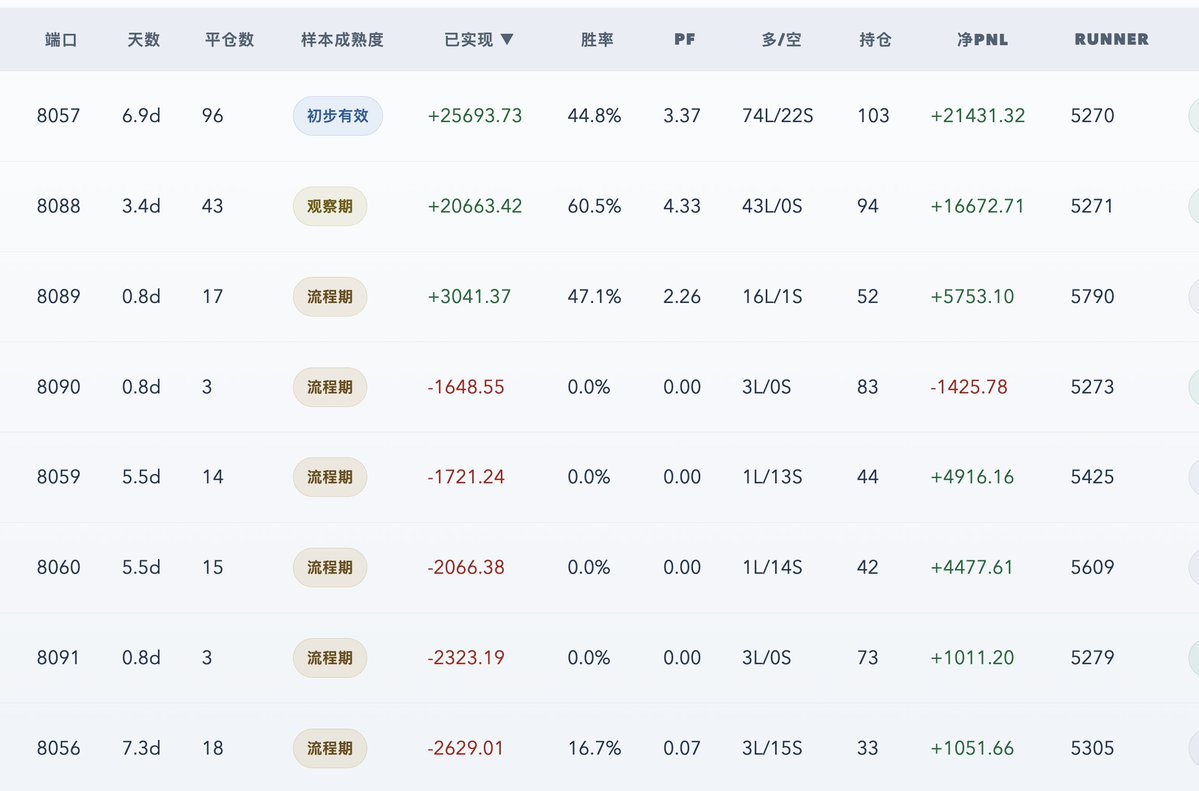Click the PF column header
This screenshot has width=1199, height=791.
pos(685,40)
